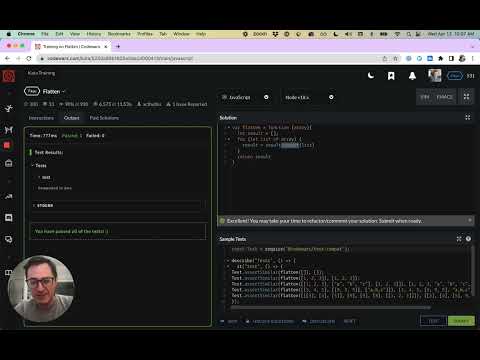Expand the STDERR section
The height and width of the screenshot is (360, 480).
(43, 206)
